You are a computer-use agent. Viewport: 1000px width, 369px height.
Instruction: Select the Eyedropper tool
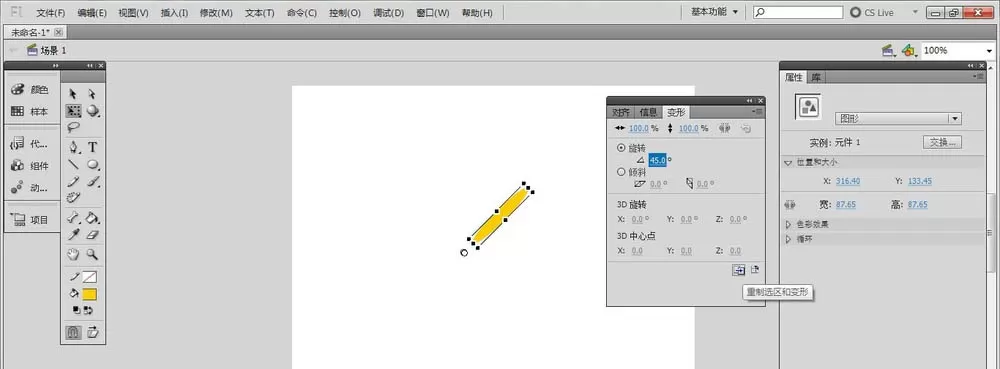[x=73, y=235]
